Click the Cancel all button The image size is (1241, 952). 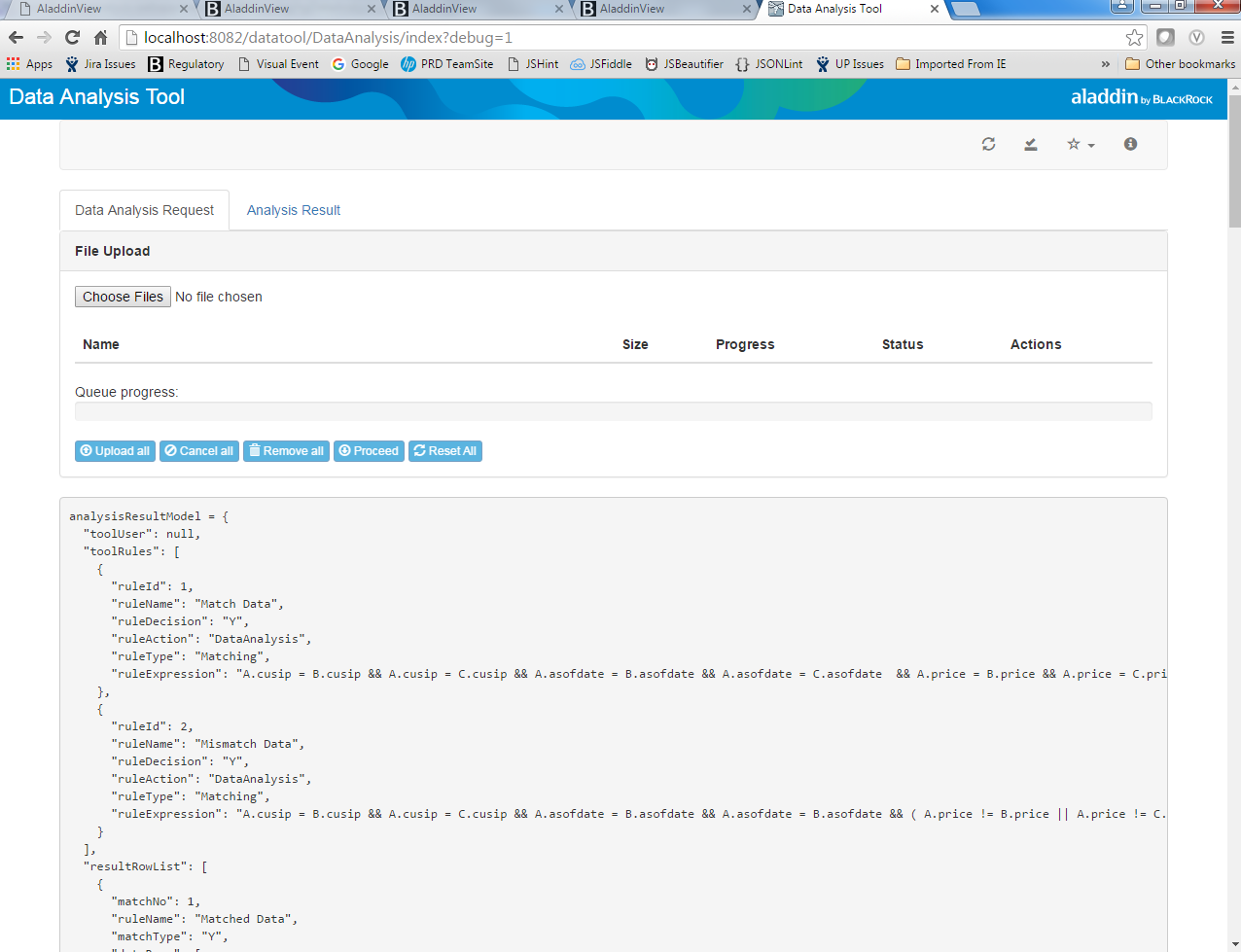[199, 451]
